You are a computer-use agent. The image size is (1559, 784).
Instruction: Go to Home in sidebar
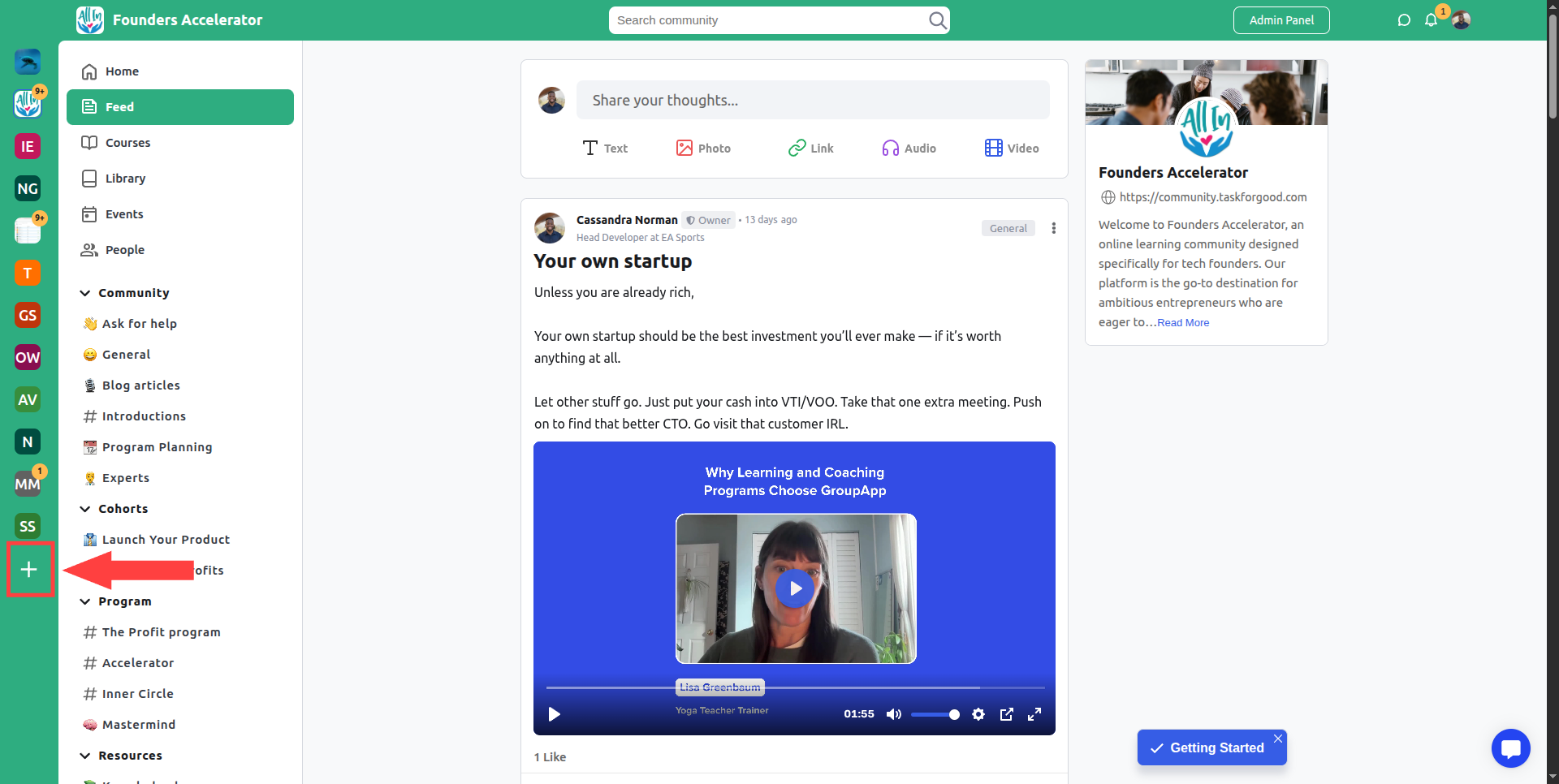[x=180, y=71]
